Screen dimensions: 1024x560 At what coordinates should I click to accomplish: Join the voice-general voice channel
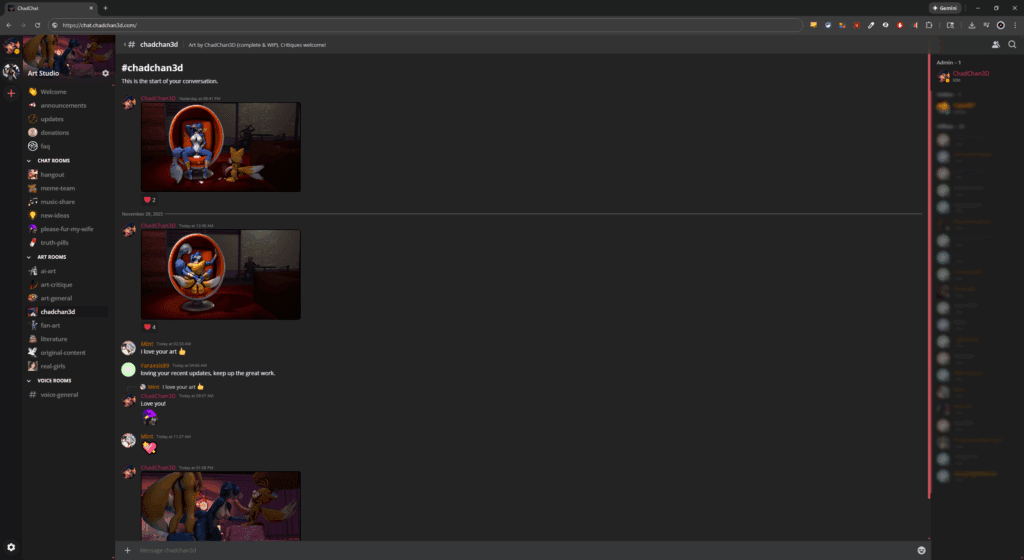click(x=59, y=394)
